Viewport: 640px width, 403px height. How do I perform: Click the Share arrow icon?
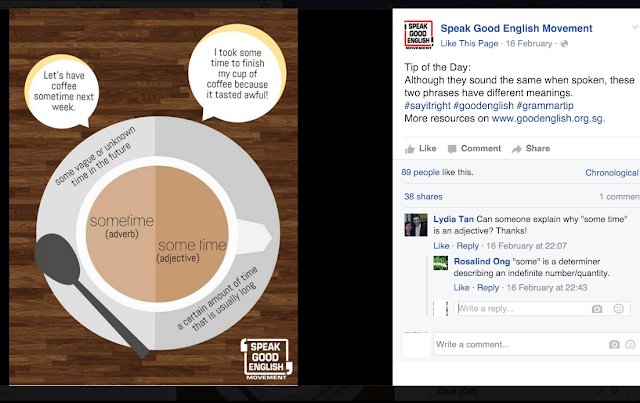click(517, 149)
